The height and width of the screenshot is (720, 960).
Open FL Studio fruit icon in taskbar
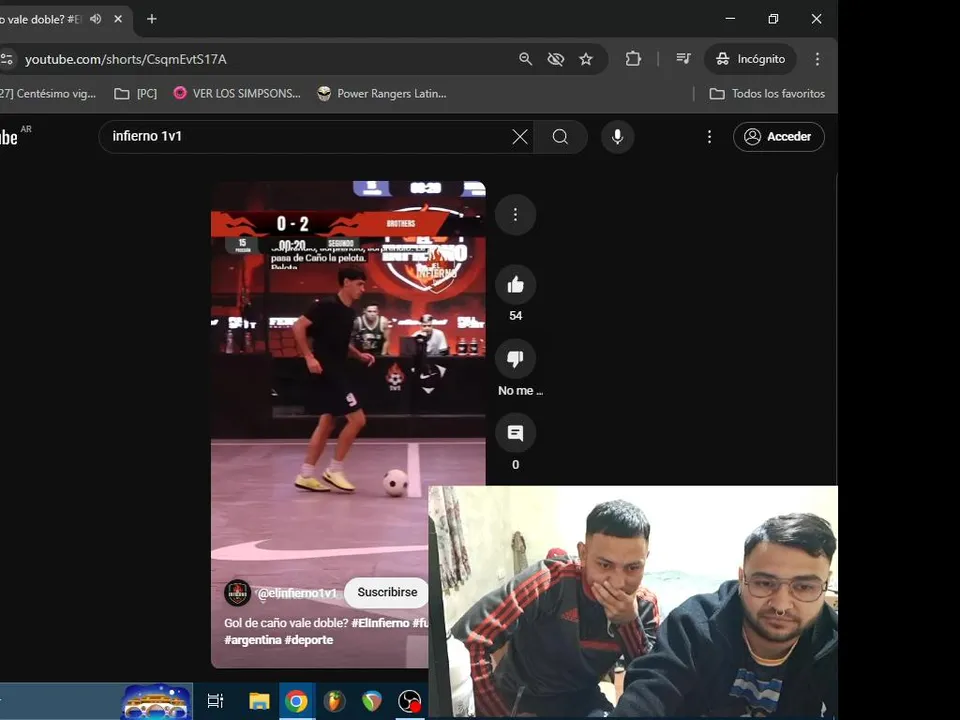pyautogui.click(x=334, y=701)
